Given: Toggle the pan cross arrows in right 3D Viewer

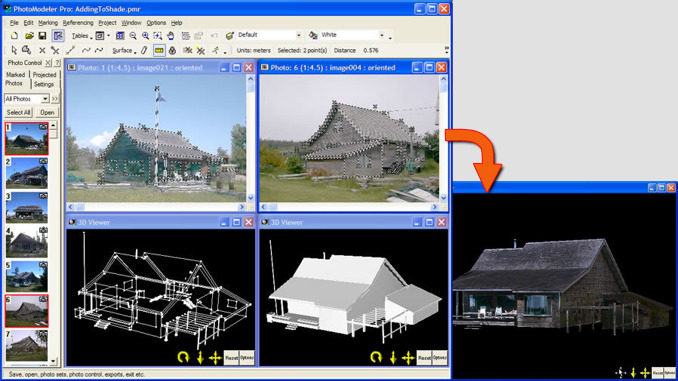Looking at the screenshot, I should (408, 357).
